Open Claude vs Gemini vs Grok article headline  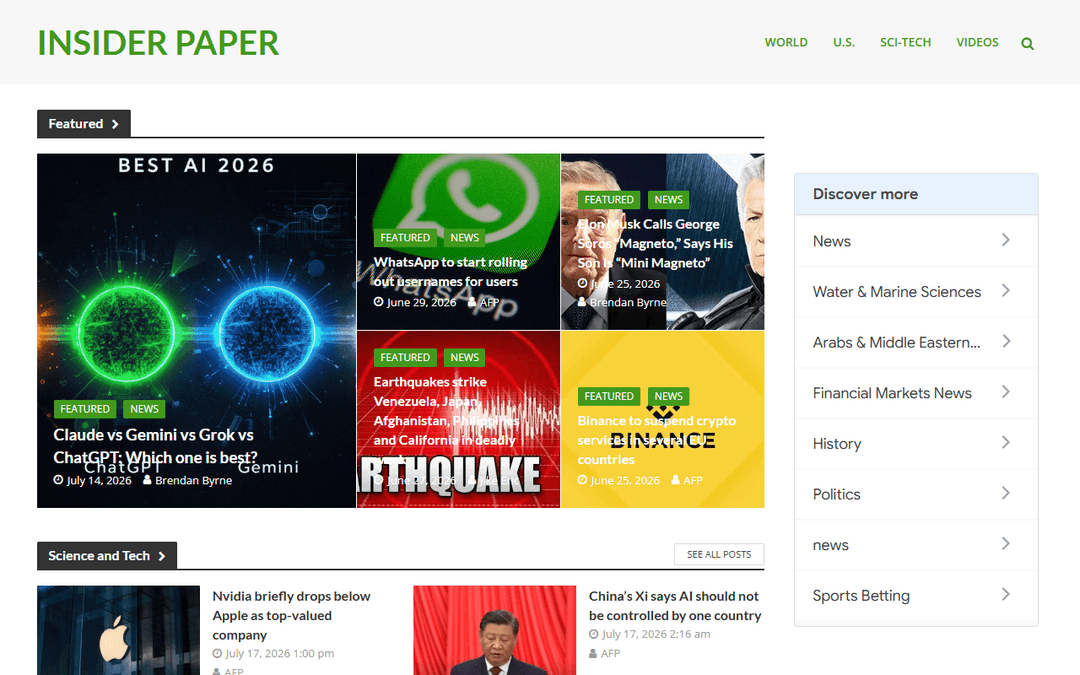[x=156, y=446]
